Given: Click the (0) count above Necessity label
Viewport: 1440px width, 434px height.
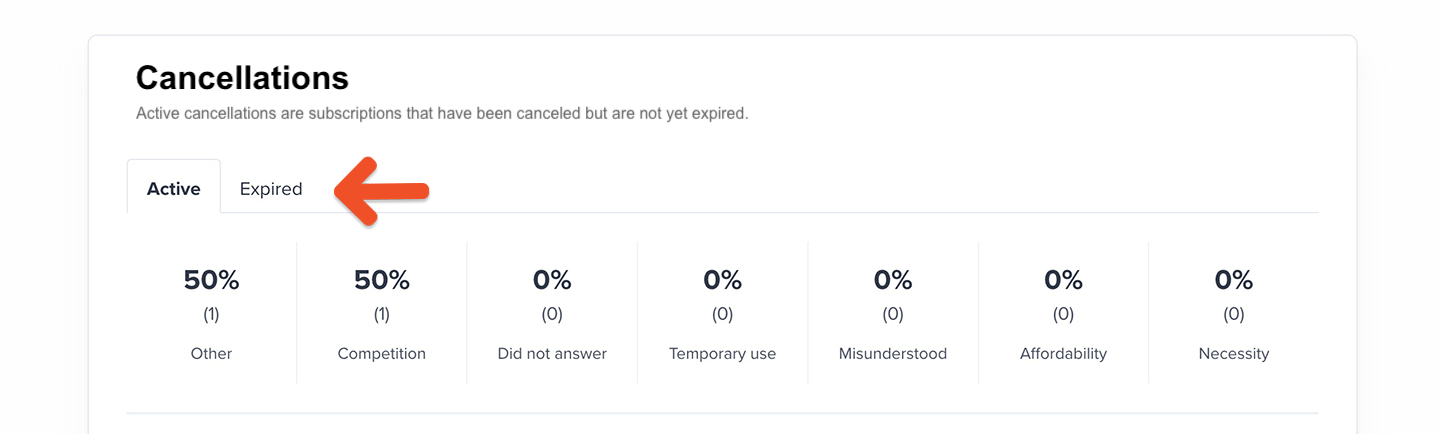Looking at the screenshot, I should pyautogui.click(x=1234, y=315).
